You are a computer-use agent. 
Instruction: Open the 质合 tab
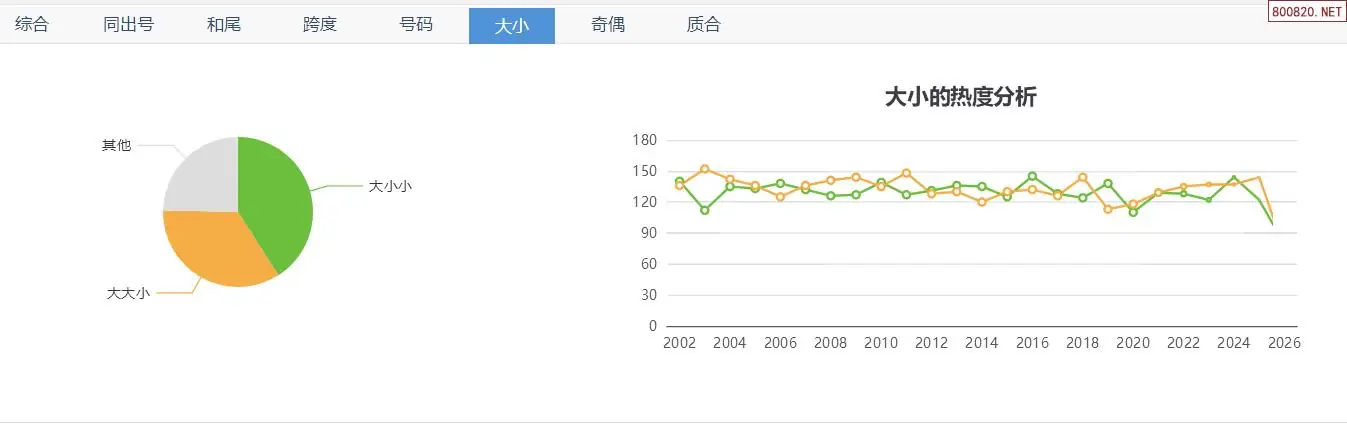click(704, 25)
